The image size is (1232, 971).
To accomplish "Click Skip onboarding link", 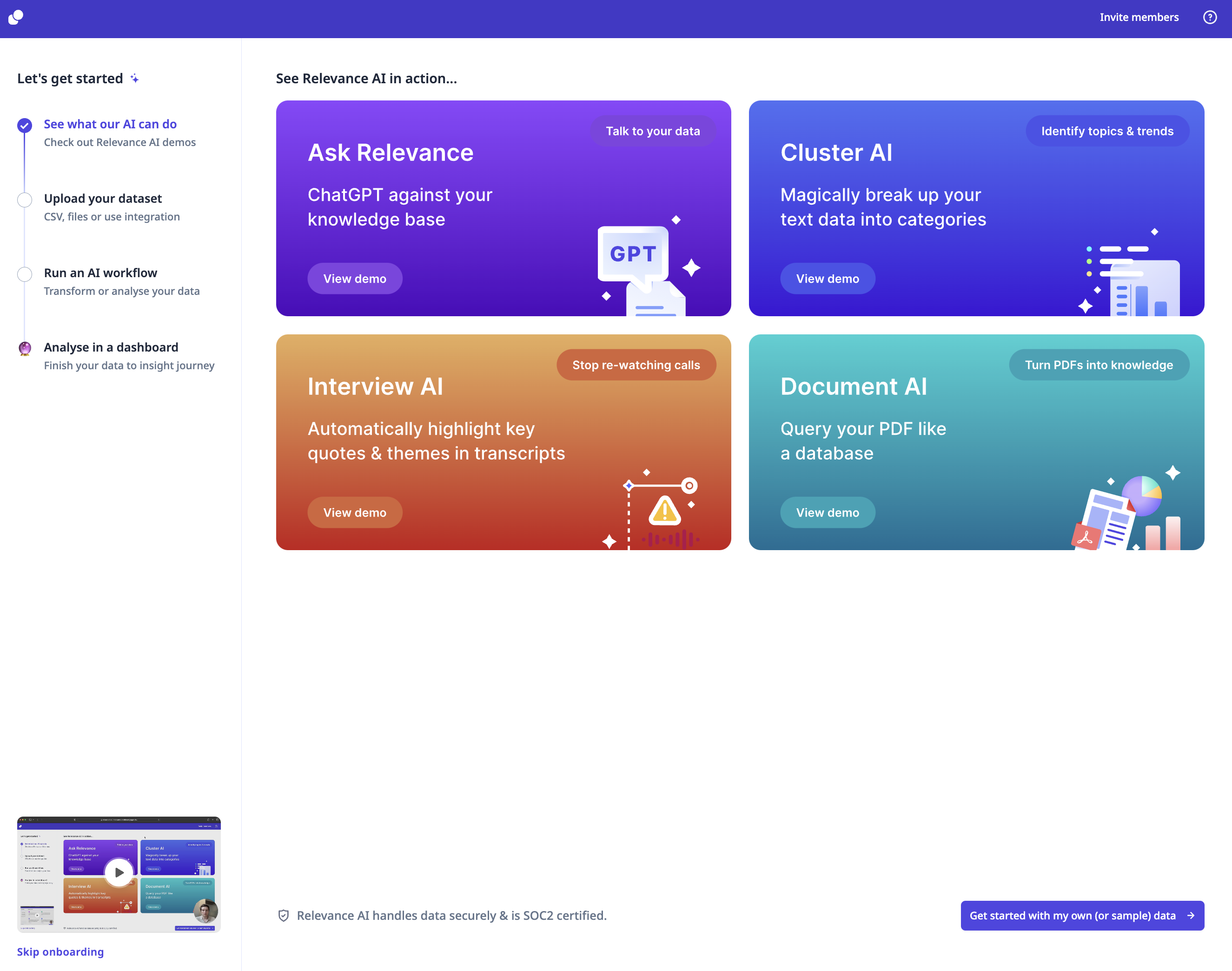I will pos(60,951).
